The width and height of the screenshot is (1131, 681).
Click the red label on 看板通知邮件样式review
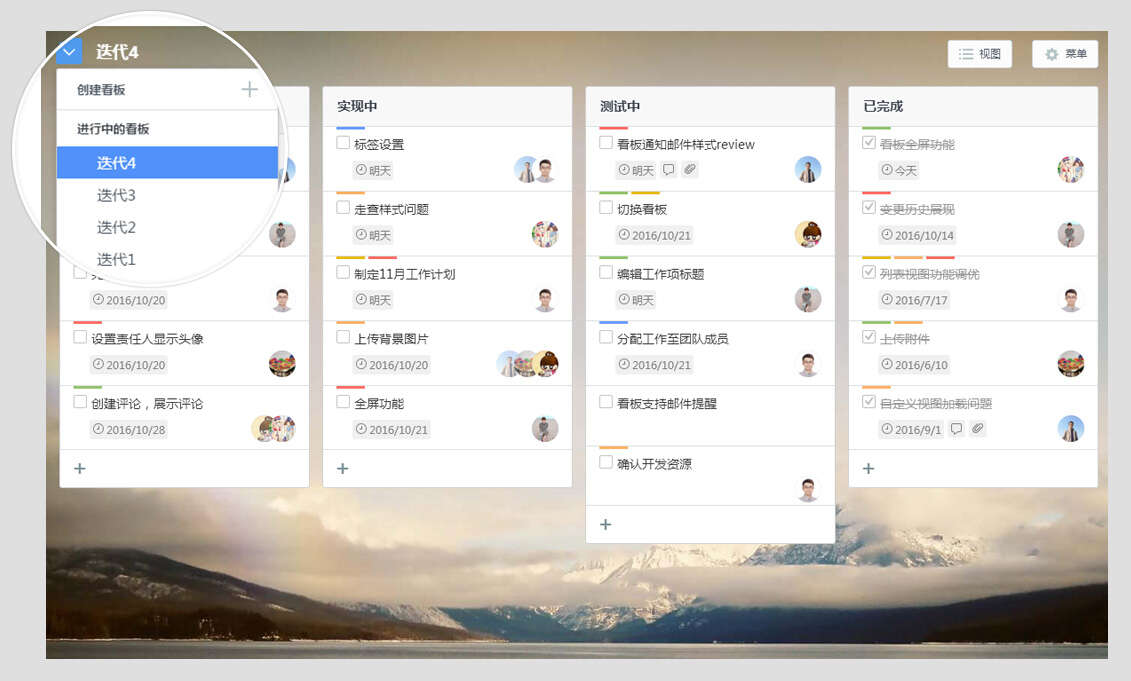614,128
